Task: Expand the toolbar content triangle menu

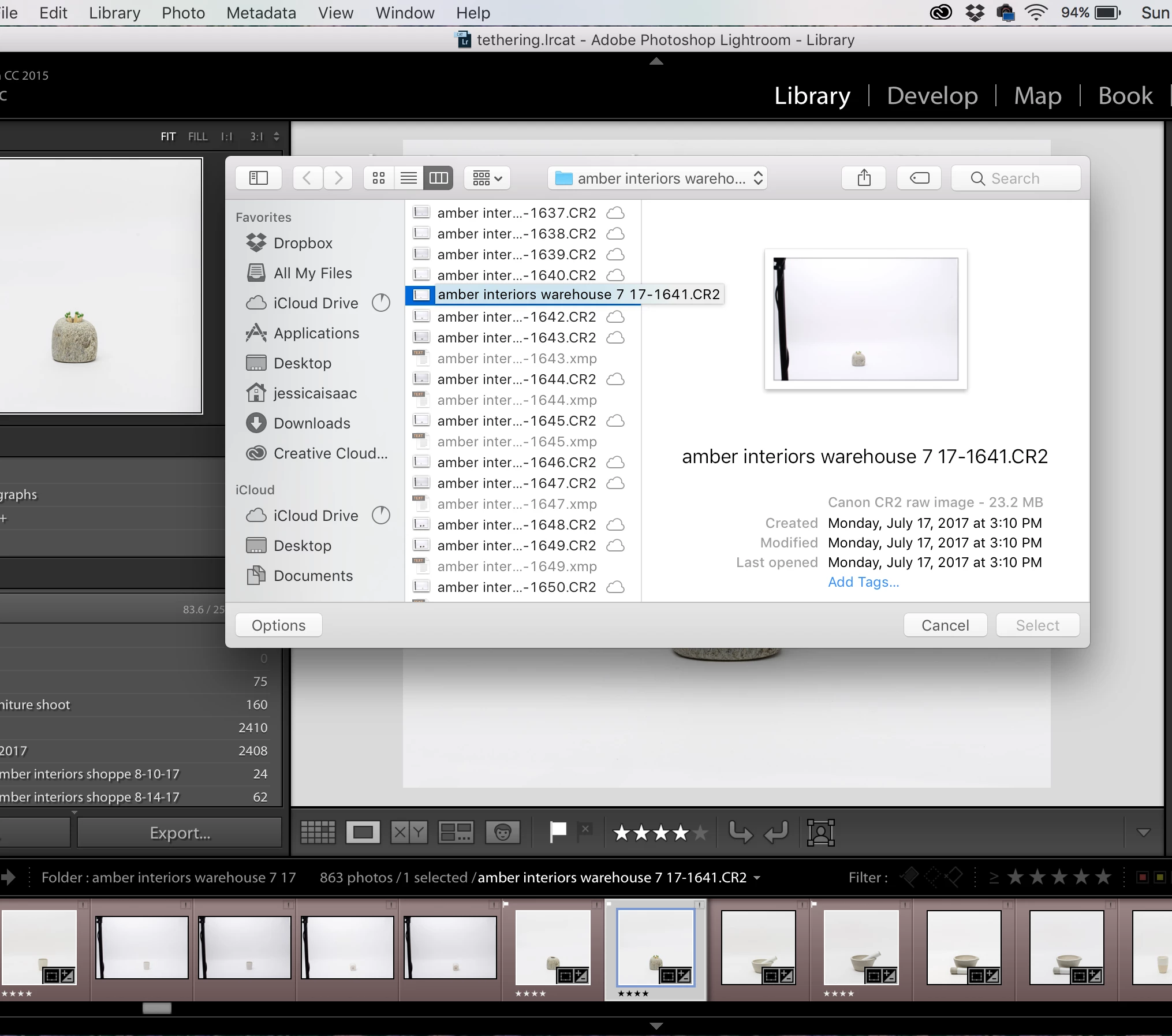Action: [x=1143, y=832]
